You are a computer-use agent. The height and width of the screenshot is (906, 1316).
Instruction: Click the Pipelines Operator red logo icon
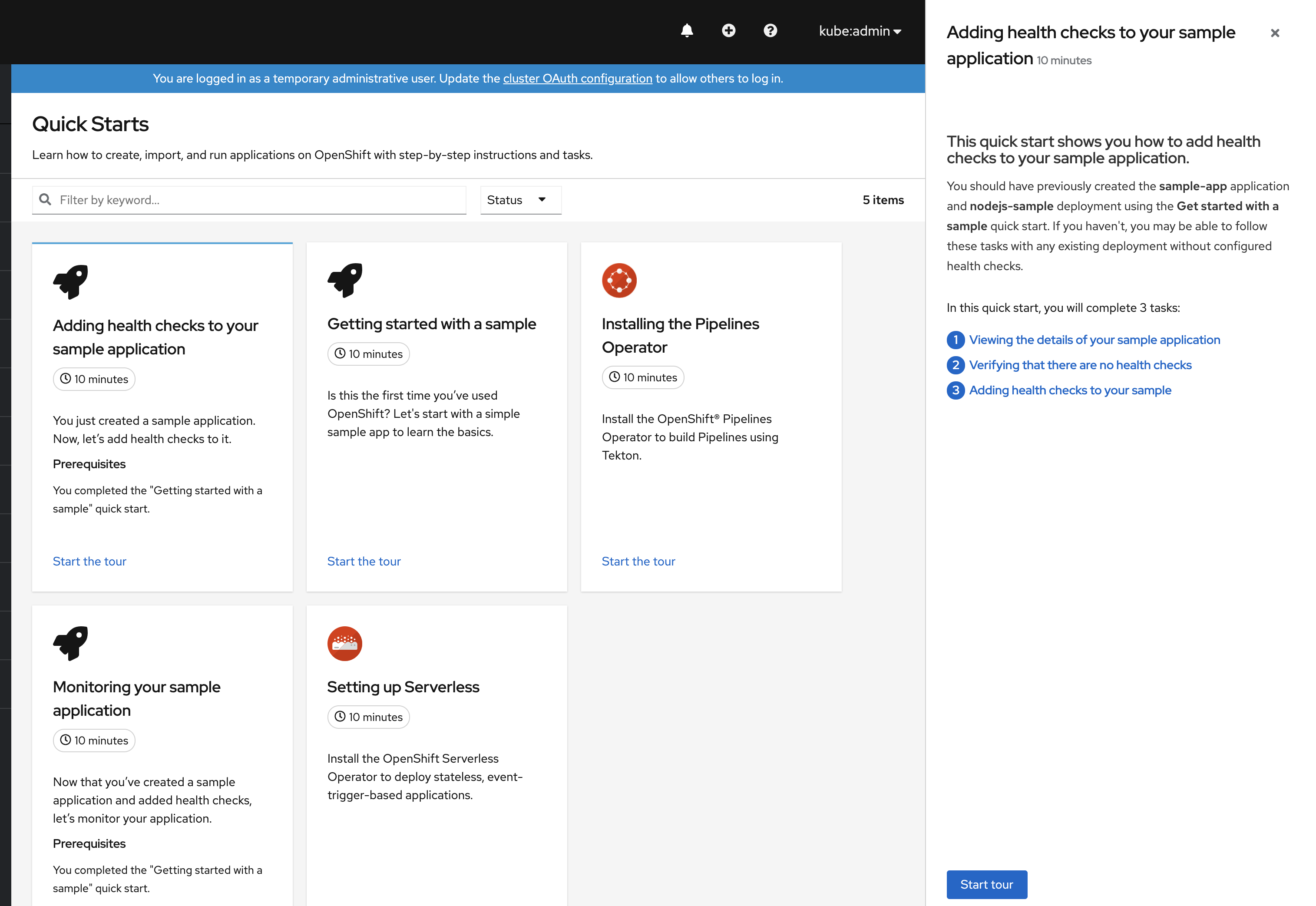click(619, 281)
